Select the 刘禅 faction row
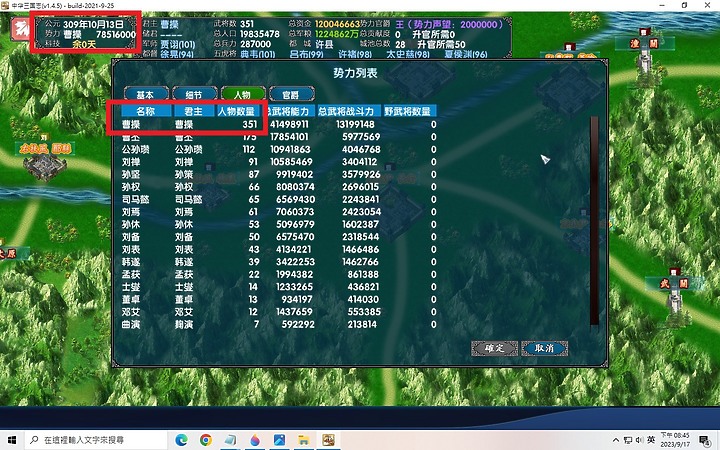This screenshot has height=450, width=720. pos(279,162)
